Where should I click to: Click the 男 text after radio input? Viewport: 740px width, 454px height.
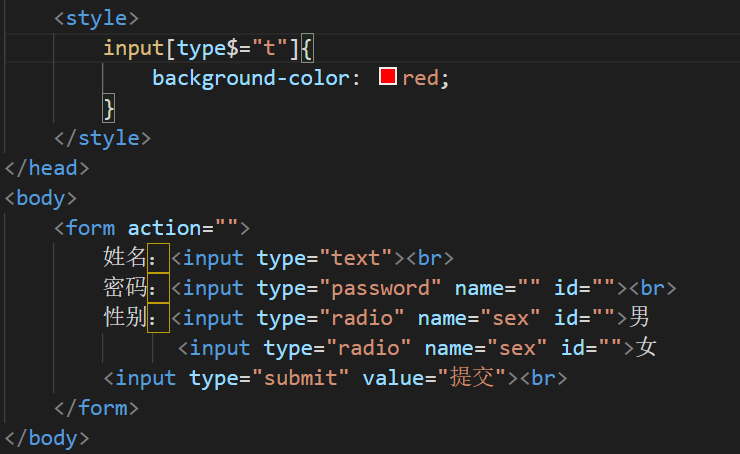tap(639, 317)
